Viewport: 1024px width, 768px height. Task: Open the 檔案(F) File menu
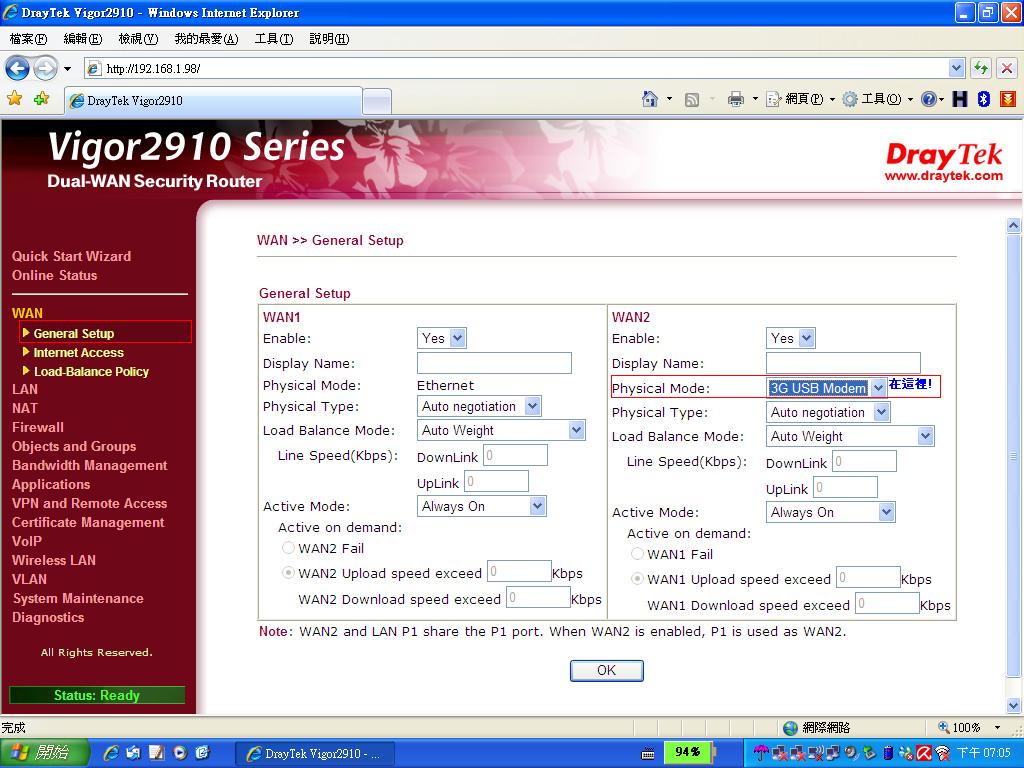click(x=28, y=39)
